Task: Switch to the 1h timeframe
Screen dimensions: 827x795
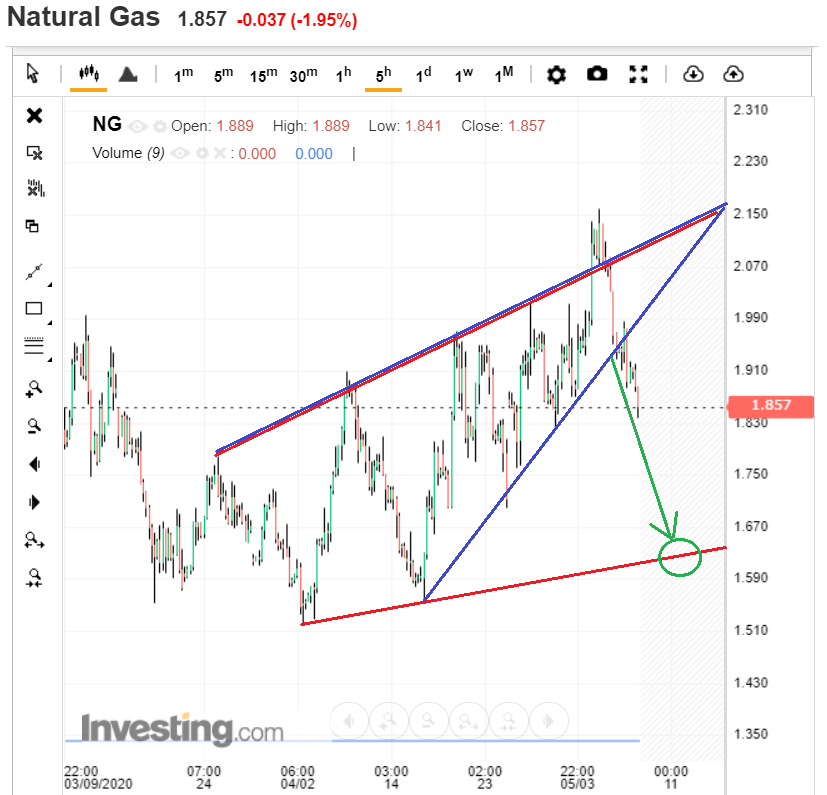Action: (343, 74)
